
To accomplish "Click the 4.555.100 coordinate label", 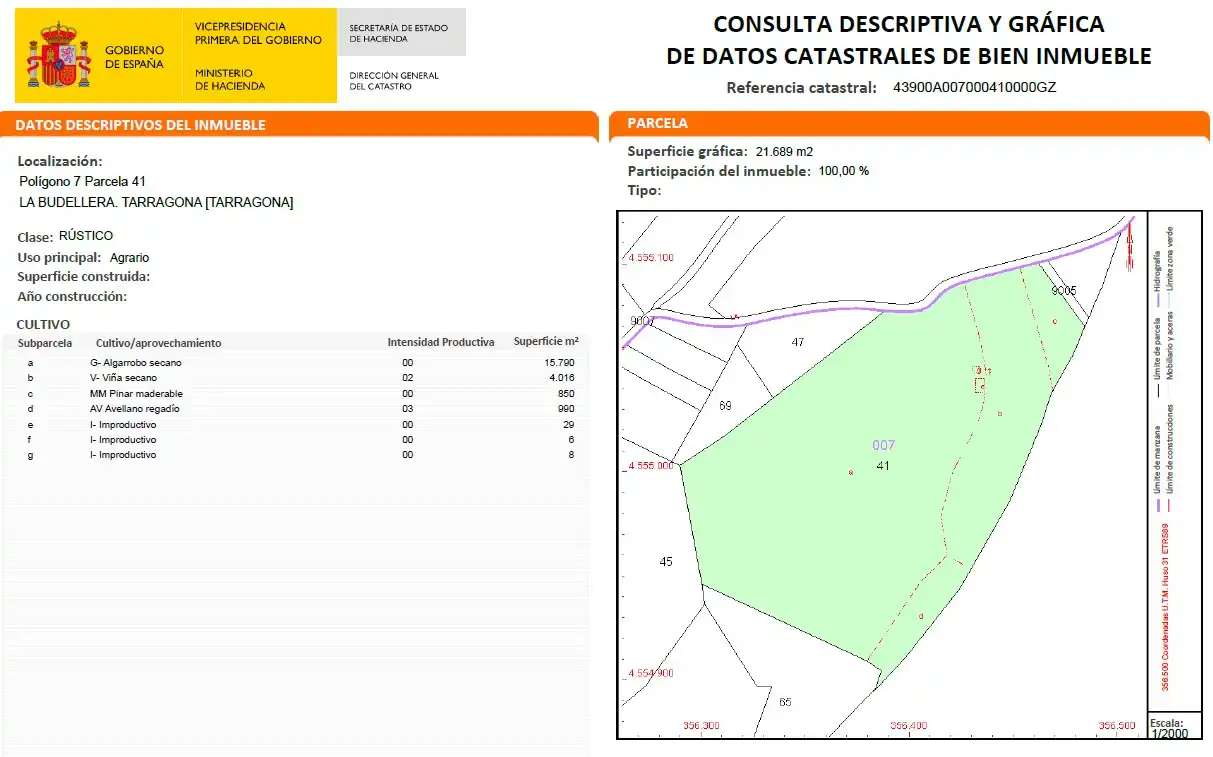I will 649,258.
